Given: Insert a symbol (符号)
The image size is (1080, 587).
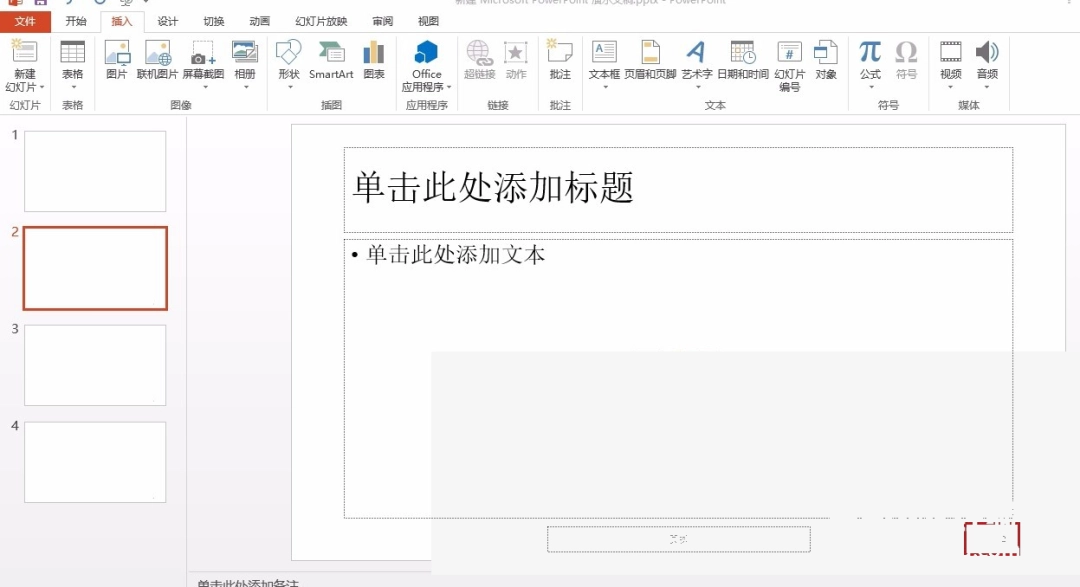Looking at the screenshot, I should pos(906,52).
